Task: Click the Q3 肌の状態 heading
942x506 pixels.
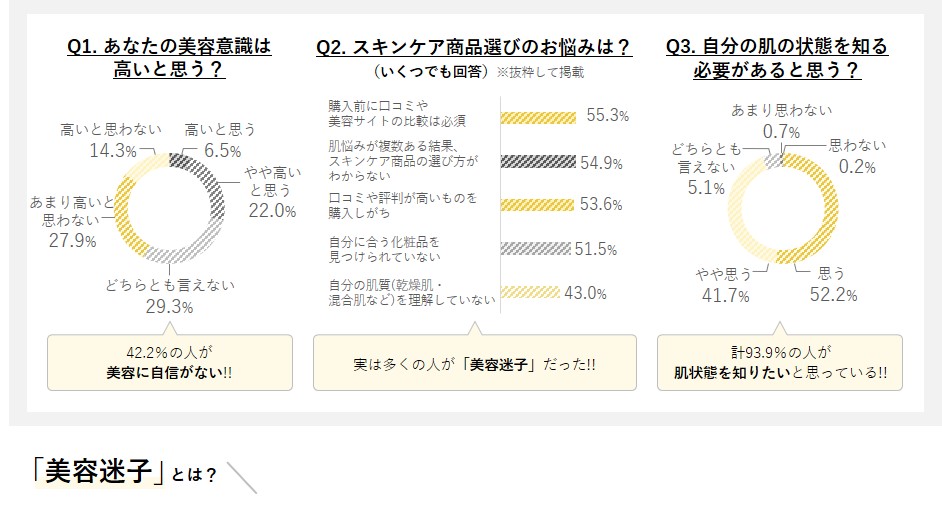Action: pos(776,58)
